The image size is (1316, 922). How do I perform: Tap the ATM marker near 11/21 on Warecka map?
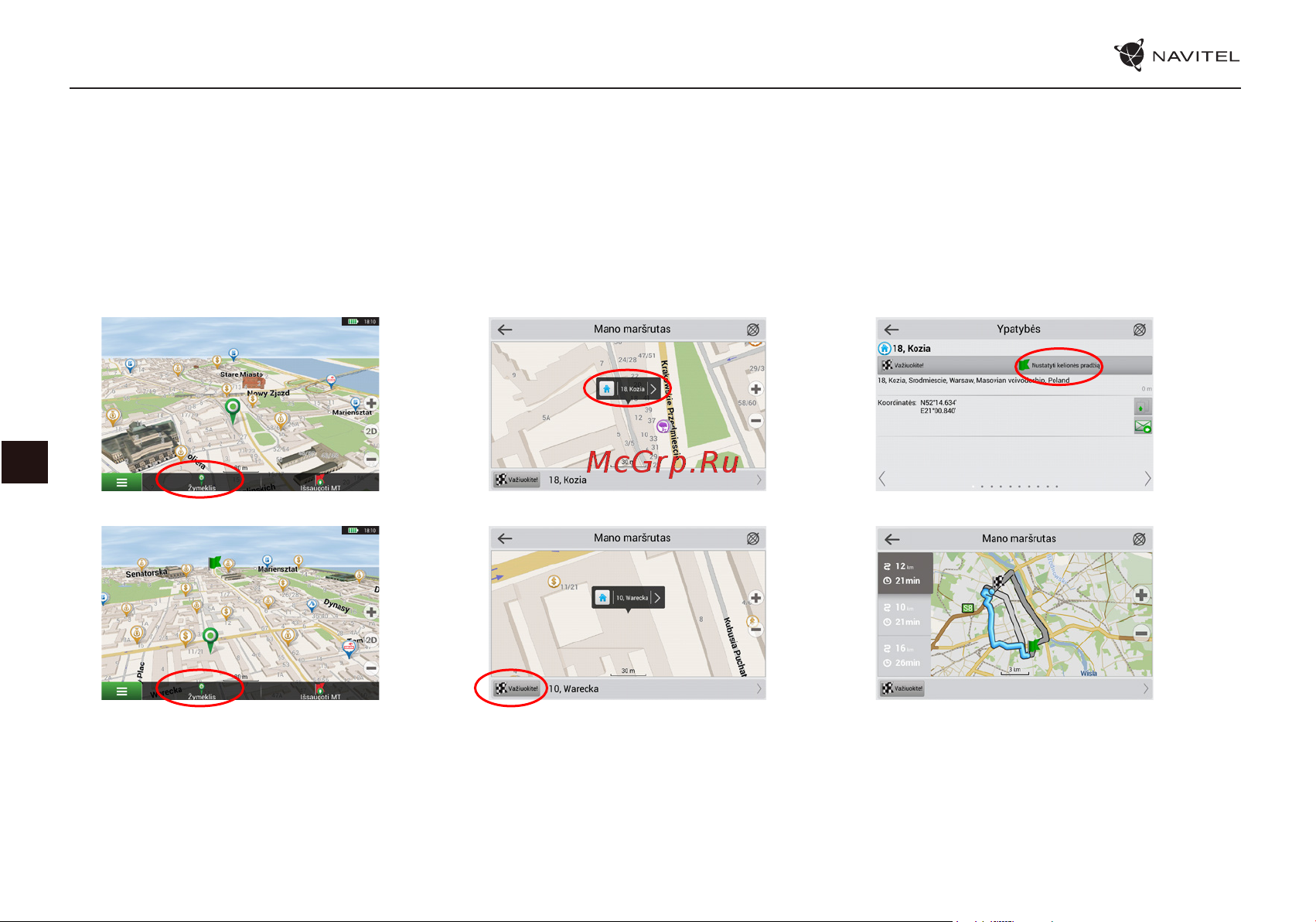click(x=554, y=582)
